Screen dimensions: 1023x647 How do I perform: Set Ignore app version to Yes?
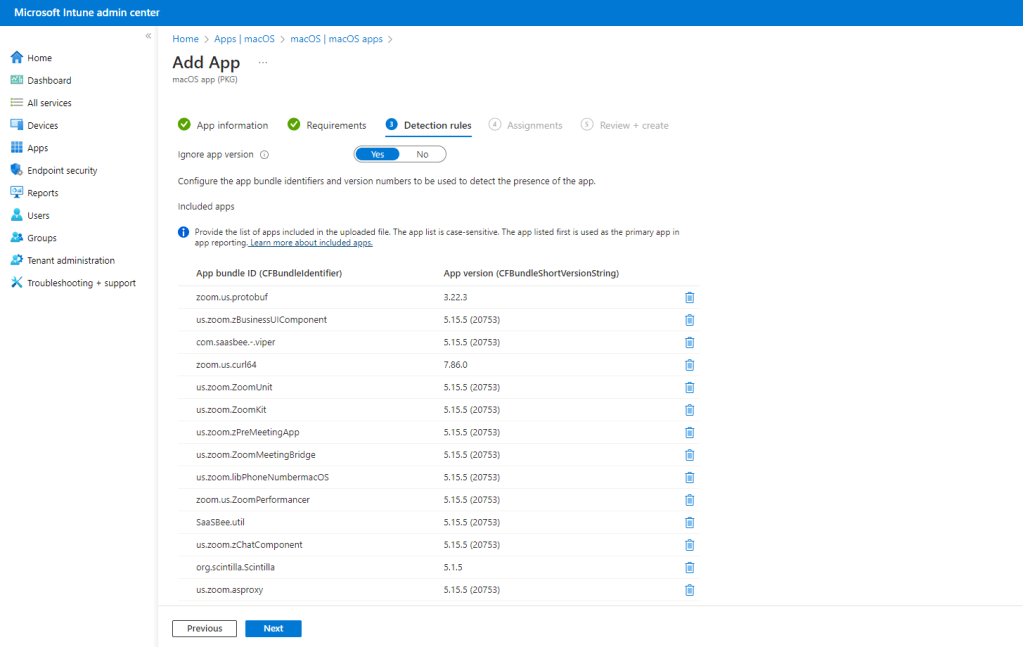(377, 154)
